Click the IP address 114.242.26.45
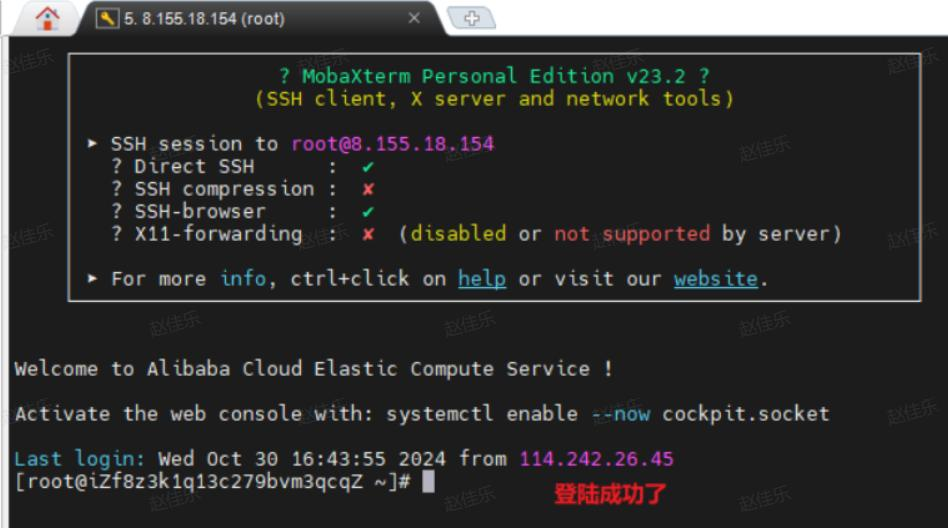 (596, 458)
